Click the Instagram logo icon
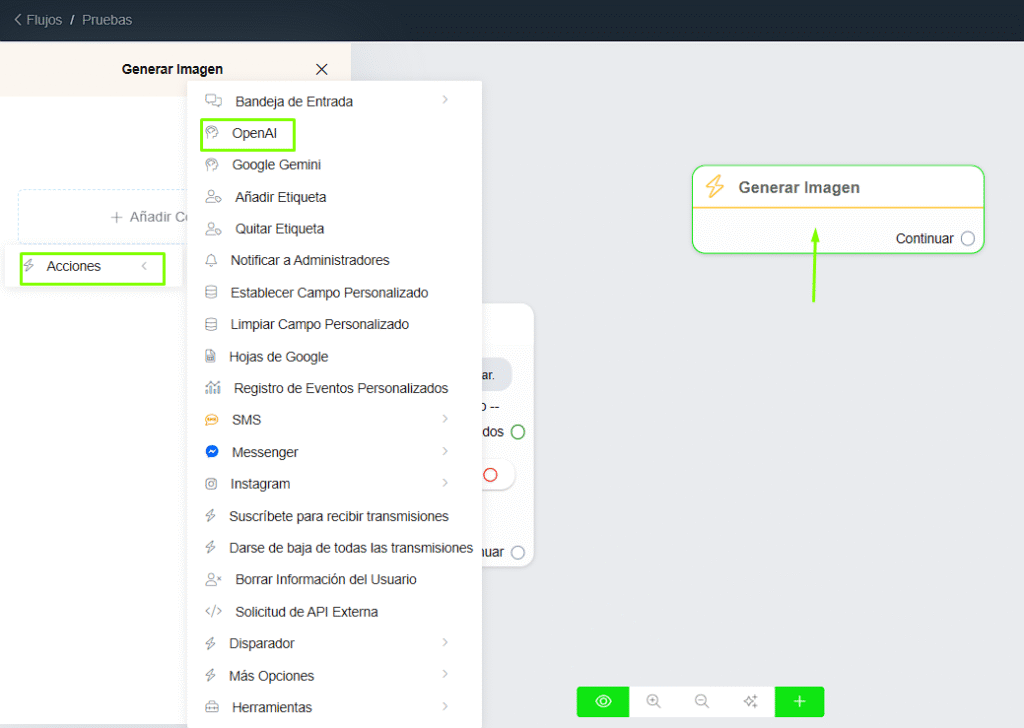This screenshot has height=728, width=1024. coord(212,484)
